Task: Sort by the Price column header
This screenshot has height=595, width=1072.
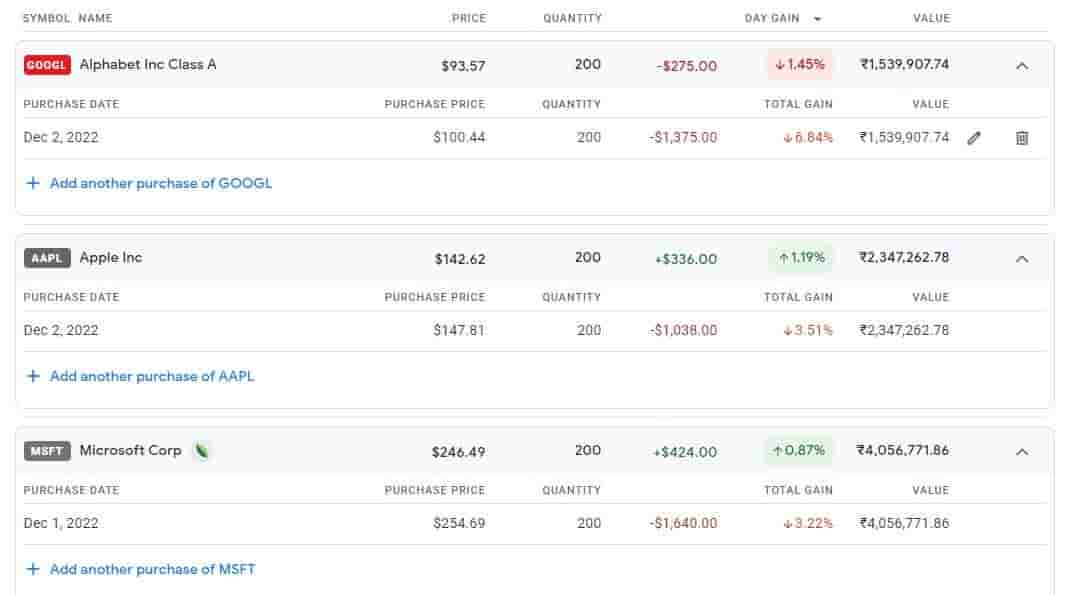Action: [468, 18]
